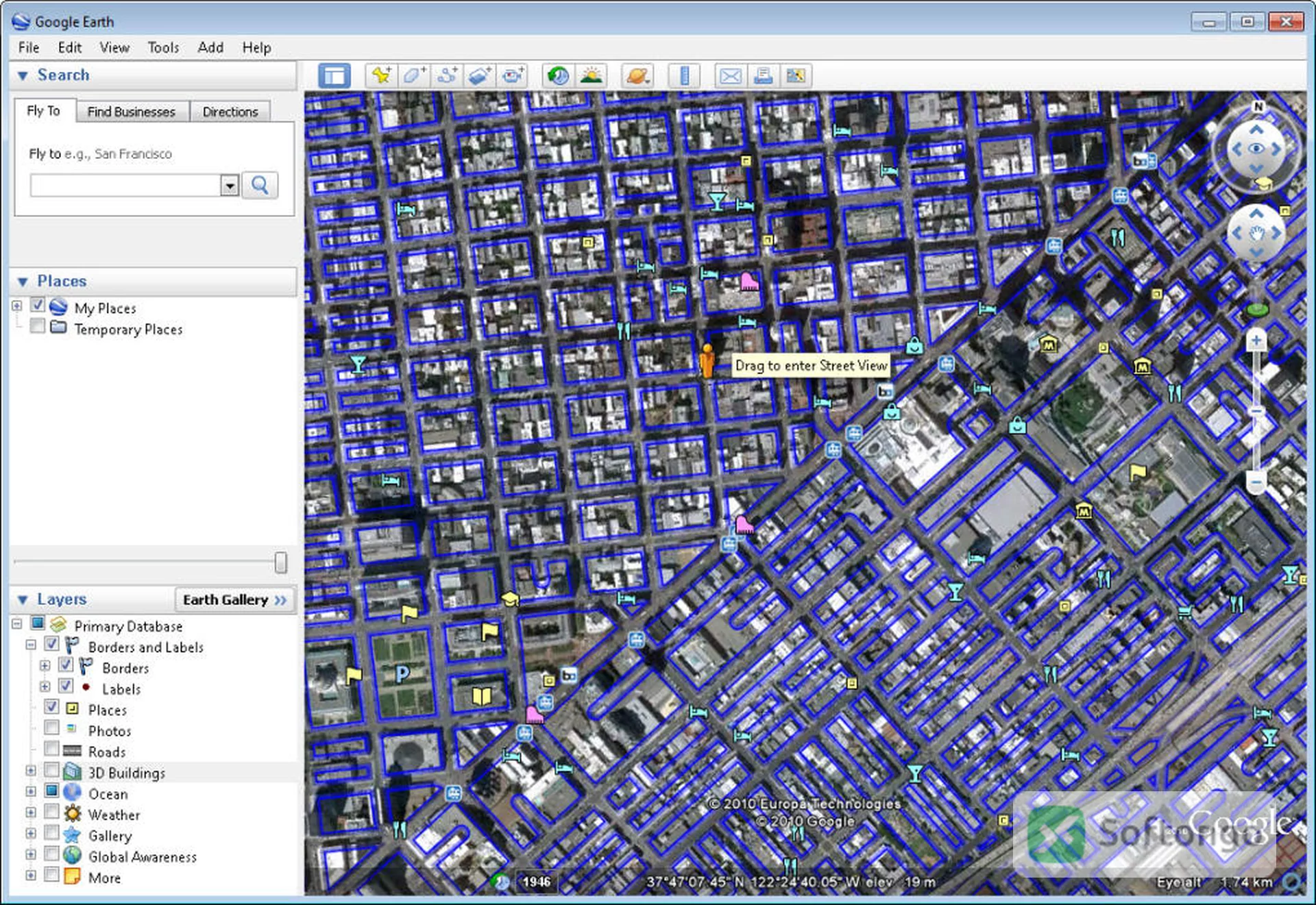Zoom out with the minus button
Viewport: 1316px width, 905px height.
1256,482
